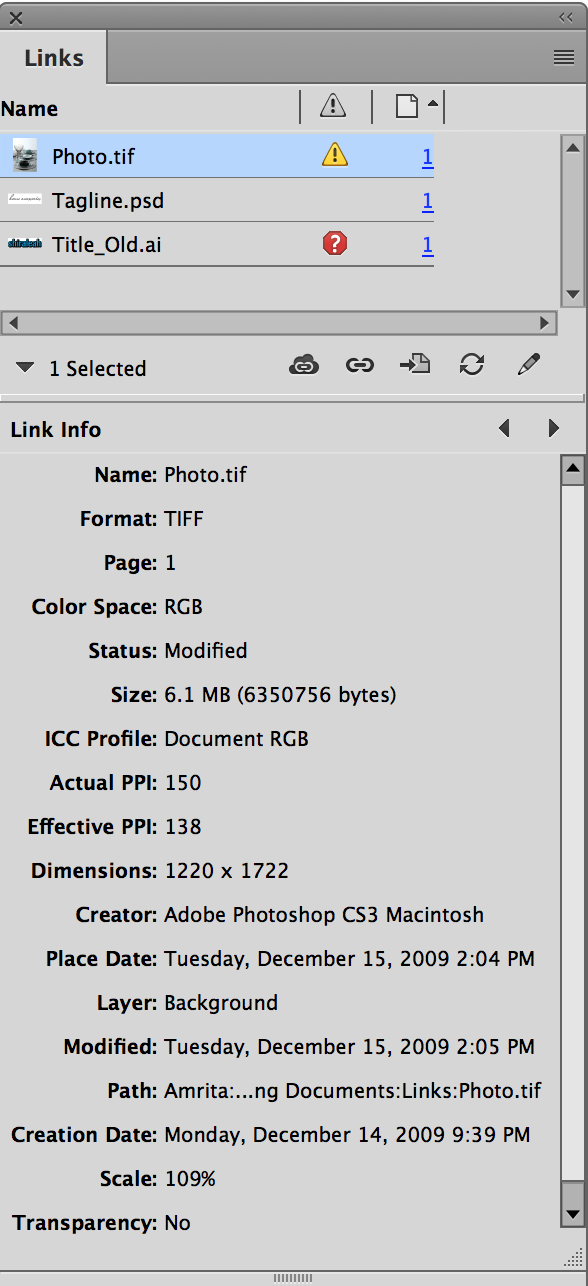Click the Edit Original pencil icon
This screenshot has width=588, height=1286.
[x=527, y=364]
